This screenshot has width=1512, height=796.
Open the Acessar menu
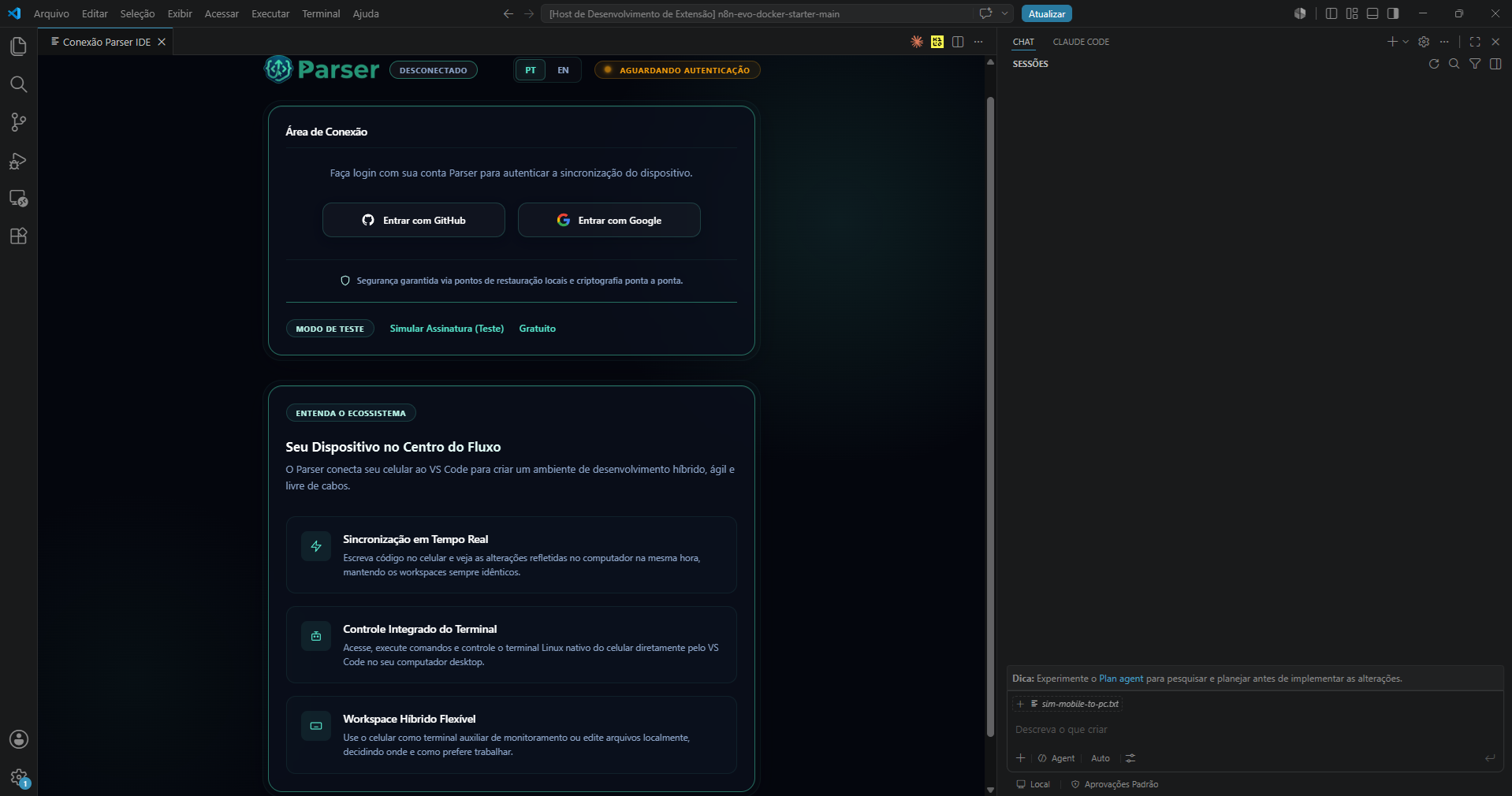click(x=222, y=13)
